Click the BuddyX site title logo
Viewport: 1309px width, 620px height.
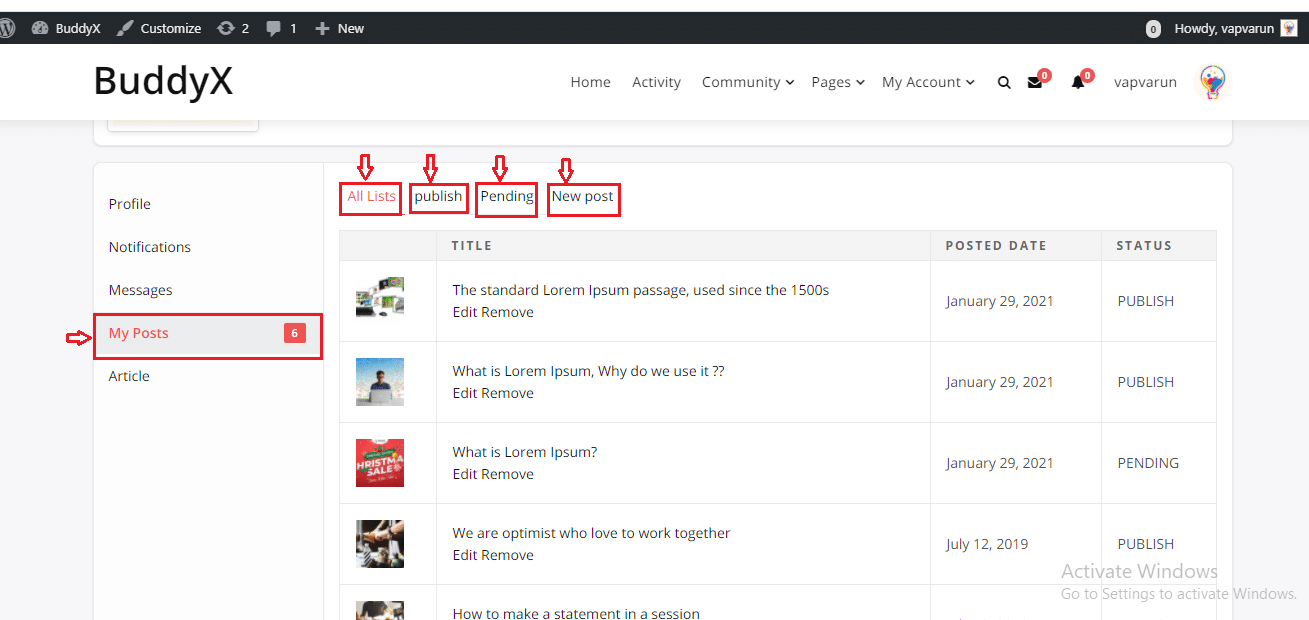tap(163, 81)
